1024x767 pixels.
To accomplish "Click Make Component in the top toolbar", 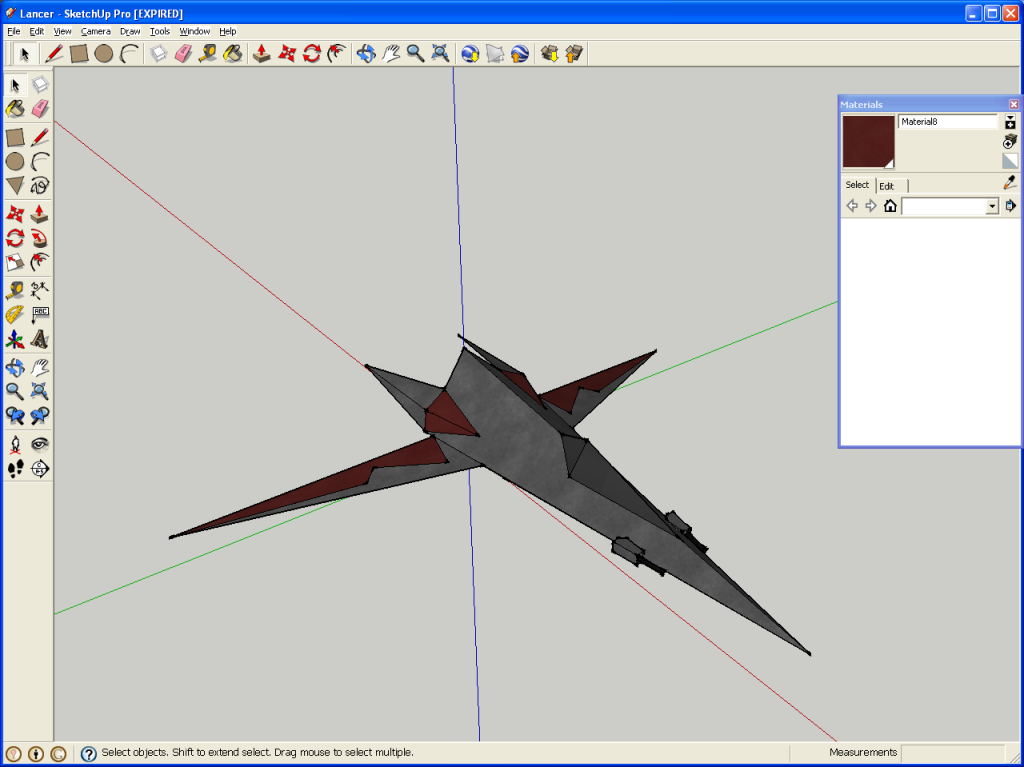I will pos(159,54).
